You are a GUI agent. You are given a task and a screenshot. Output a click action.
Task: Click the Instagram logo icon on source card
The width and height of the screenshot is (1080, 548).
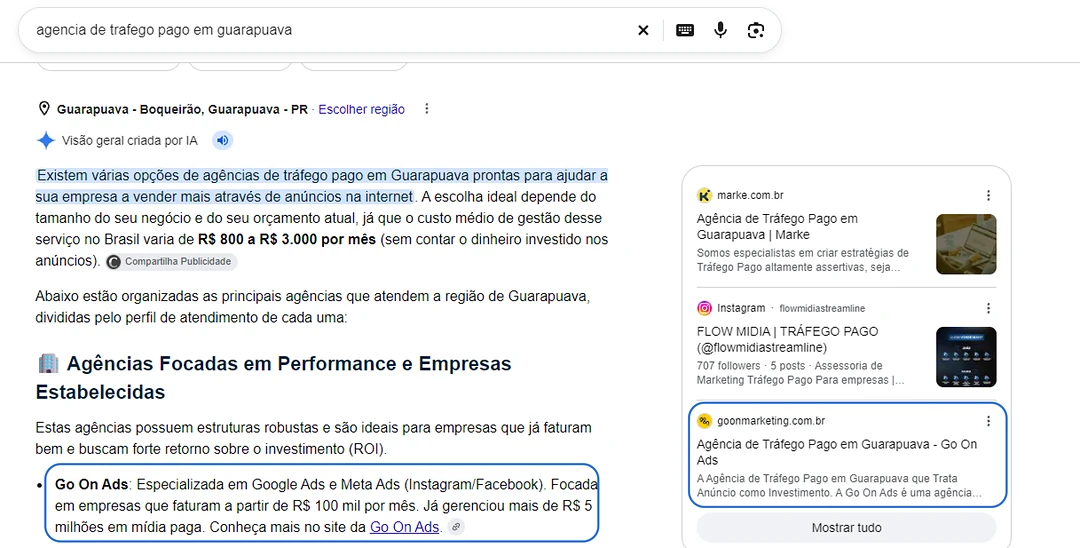(x=704, y=308)
